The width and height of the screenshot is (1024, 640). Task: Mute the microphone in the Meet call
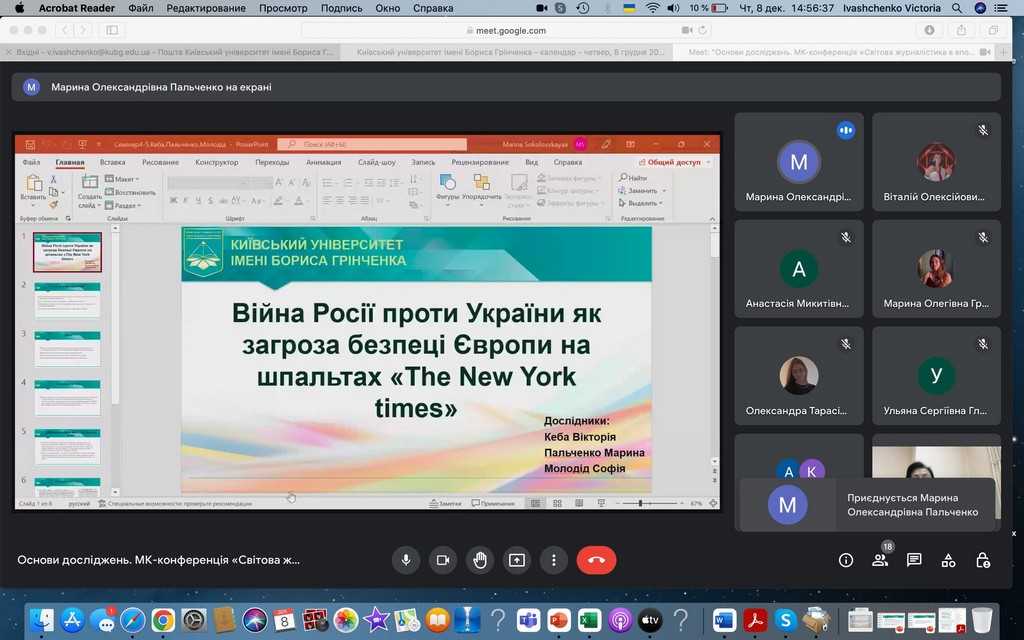pyautogui.click(x=406, y=560)
